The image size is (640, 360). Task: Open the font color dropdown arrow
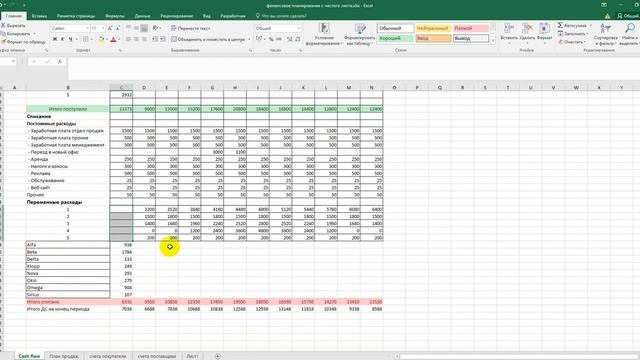(119, 39)
